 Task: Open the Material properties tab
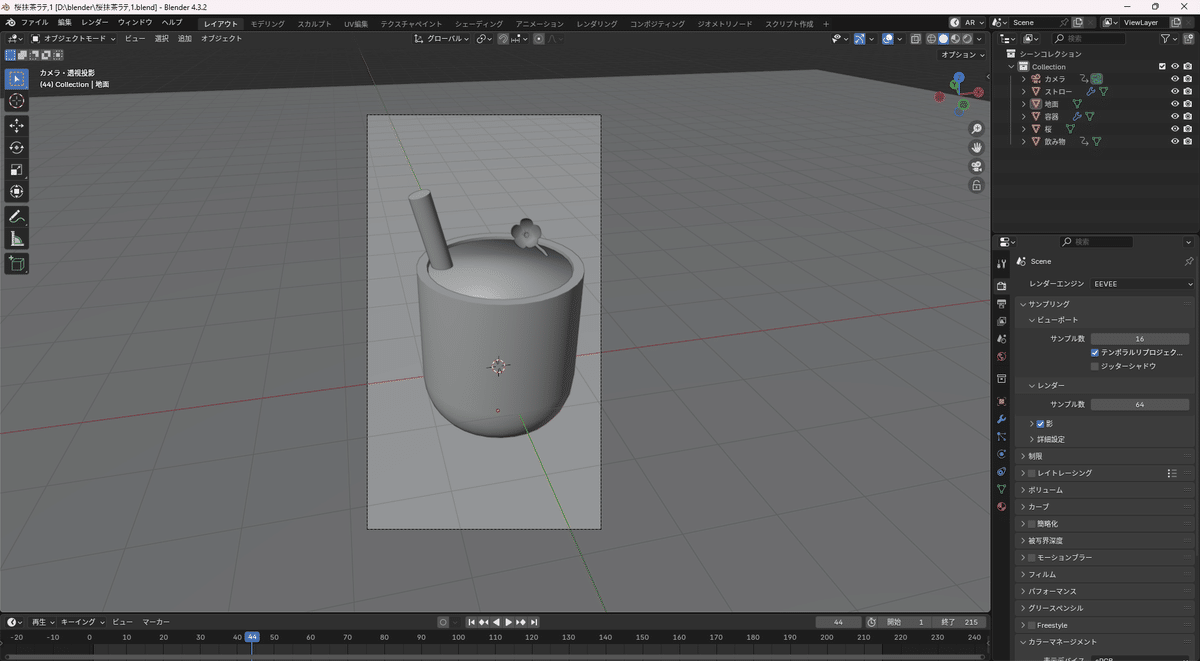point(1001,506)
